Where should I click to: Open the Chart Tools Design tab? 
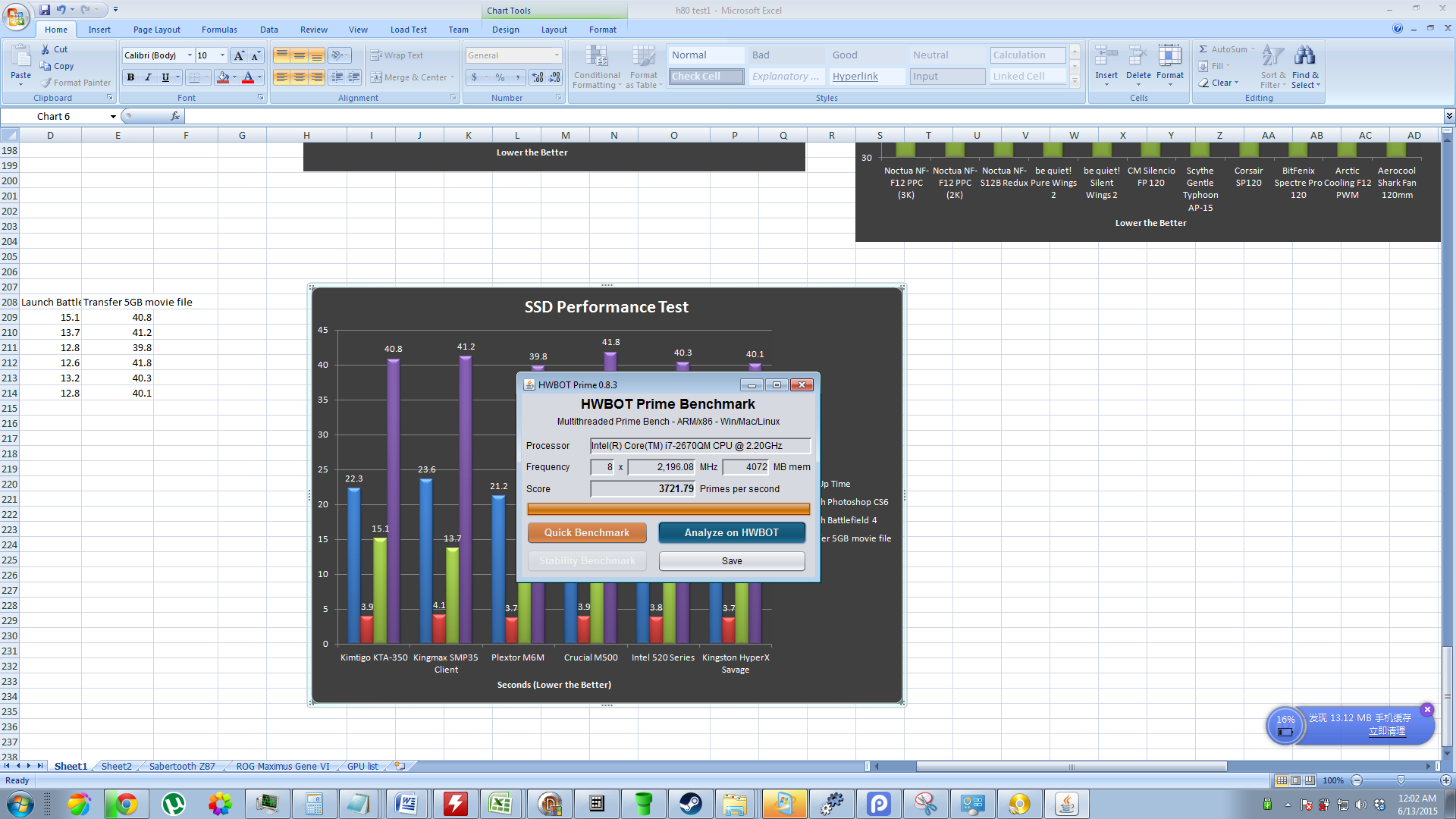tap(505, 30)
